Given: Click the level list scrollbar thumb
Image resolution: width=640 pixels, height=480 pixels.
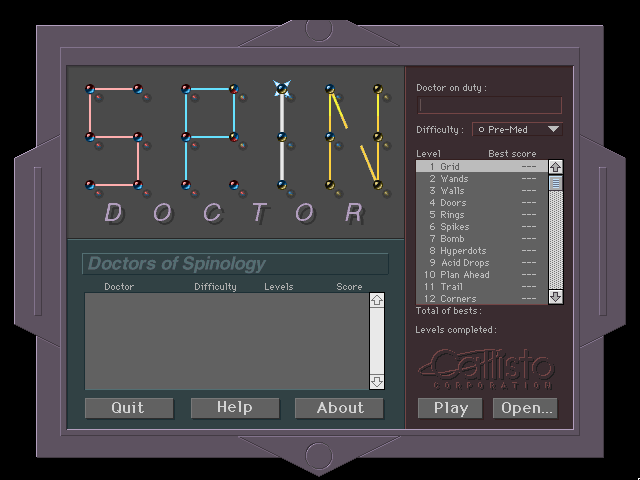Looking at the screenshot, I should click(x=556, y=183).
